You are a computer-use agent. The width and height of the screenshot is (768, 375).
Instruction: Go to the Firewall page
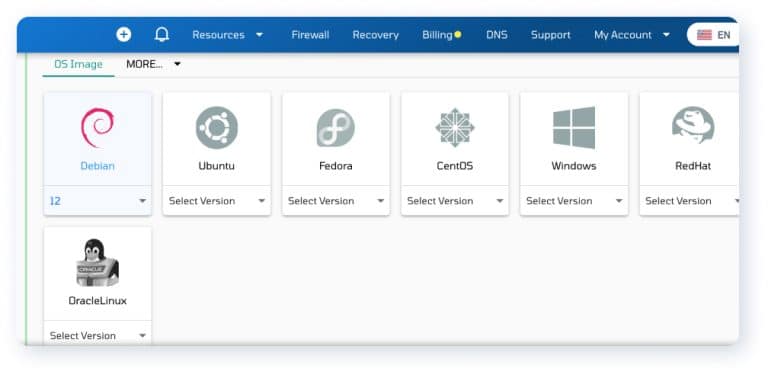[x=310, y=35]
